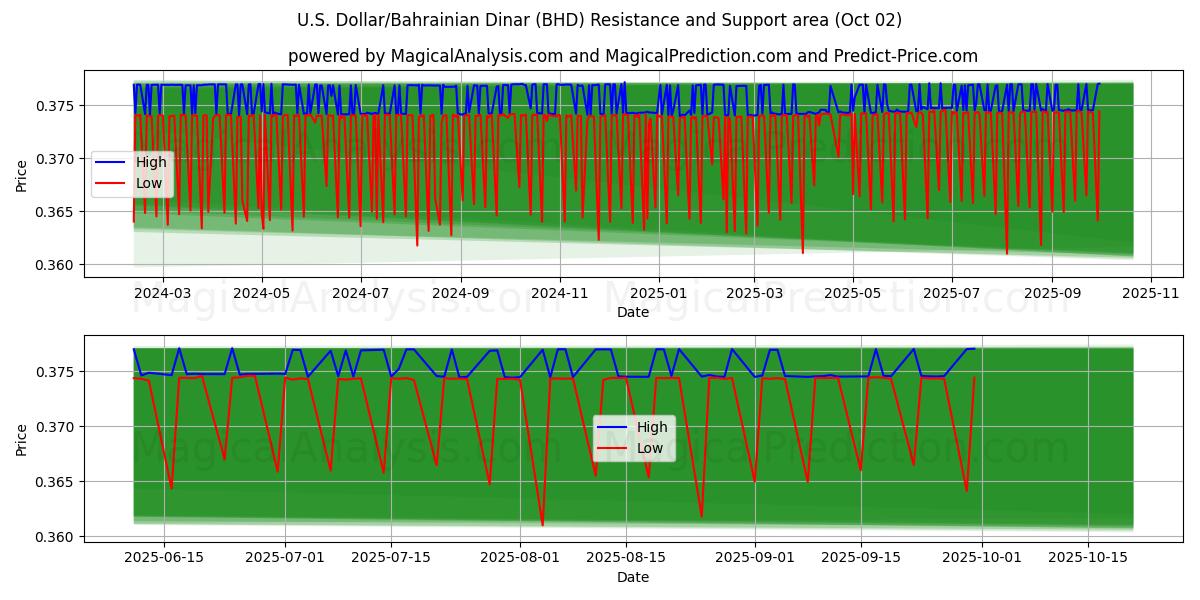Click the 'Price' y-axis label of lower chart
Image resolution: width=1200 pixels, height=600 pixels.
coord(22,439)
